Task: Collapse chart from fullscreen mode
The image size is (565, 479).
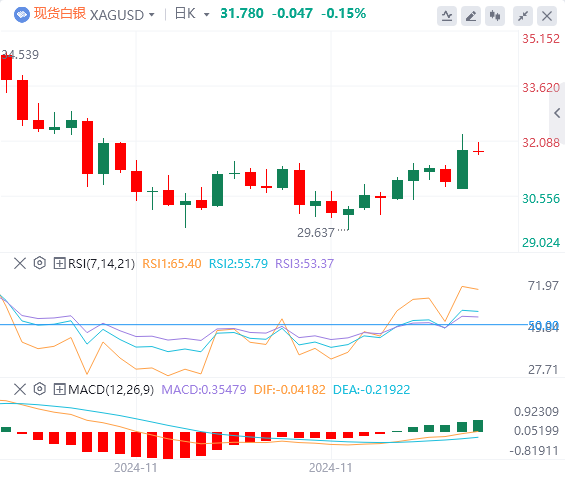Action: (523, 16)
